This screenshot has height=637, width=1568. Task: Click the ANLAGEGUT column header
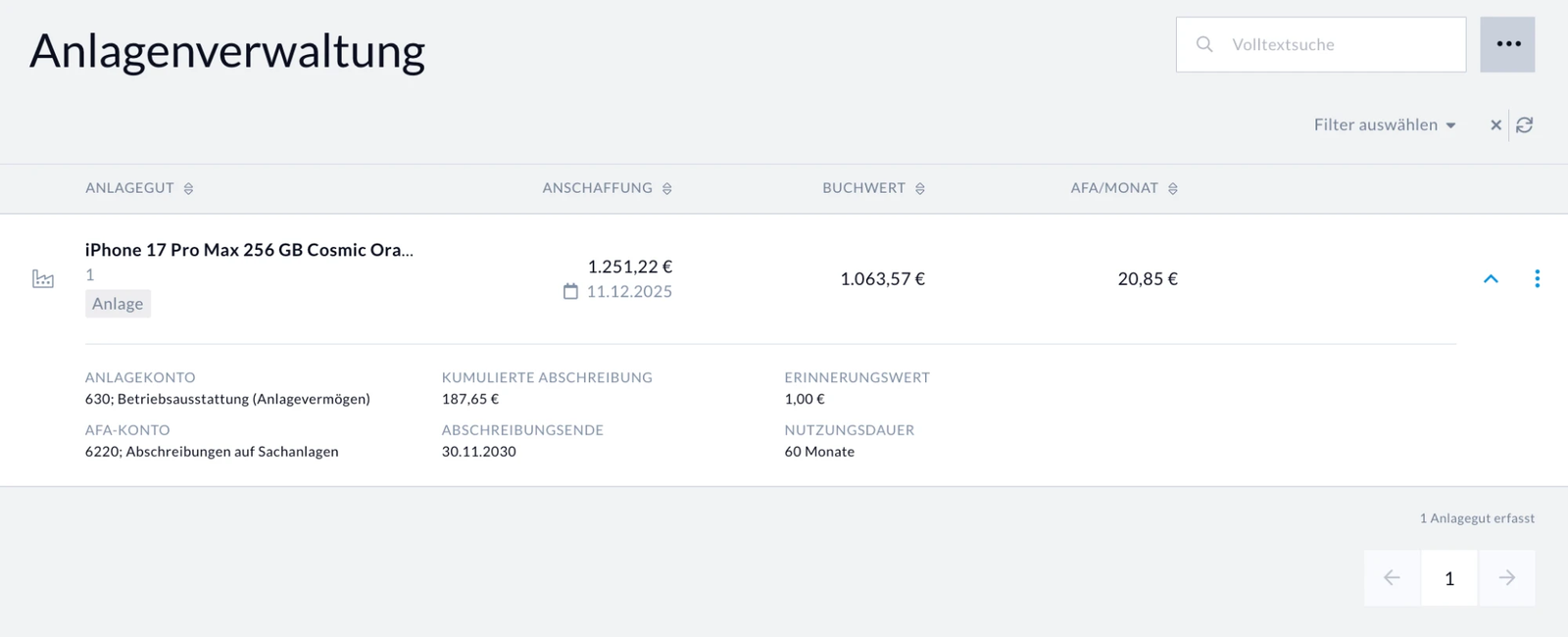coord(129,188)
